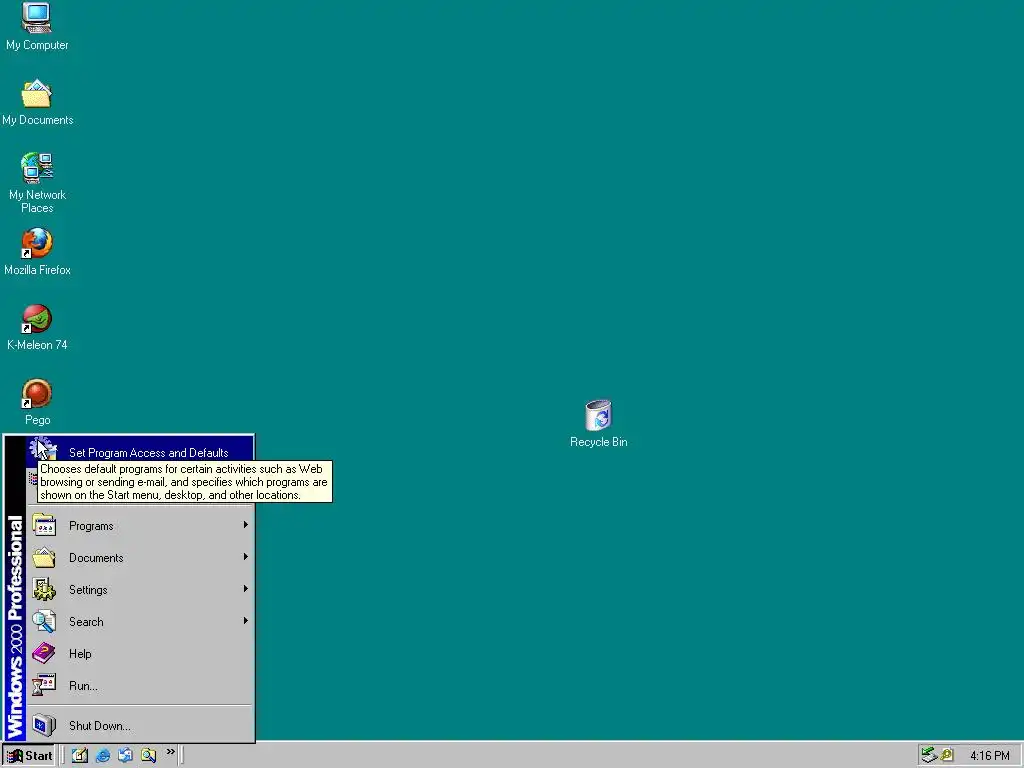The image size is (1024, 768).
Task: Click the green-arrow unplug hardware tray icon
Action: [929, 756]
